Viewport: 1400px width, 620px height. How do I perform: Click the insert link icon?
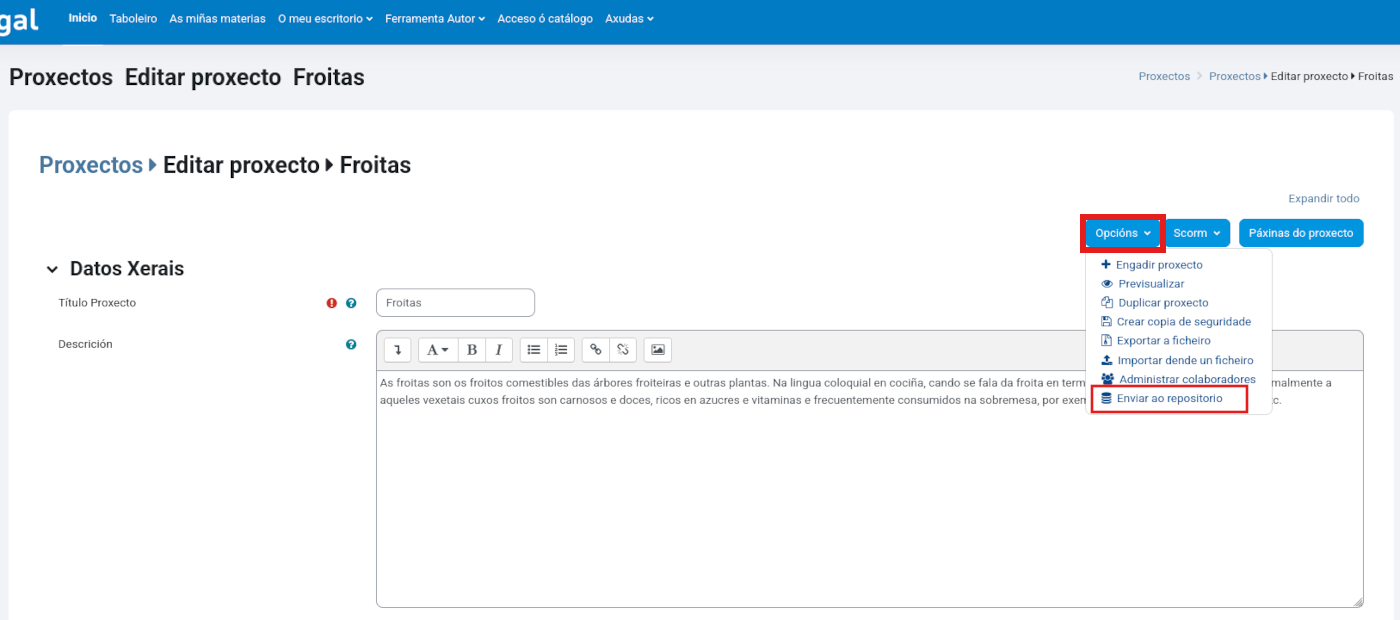click(596, 349)
